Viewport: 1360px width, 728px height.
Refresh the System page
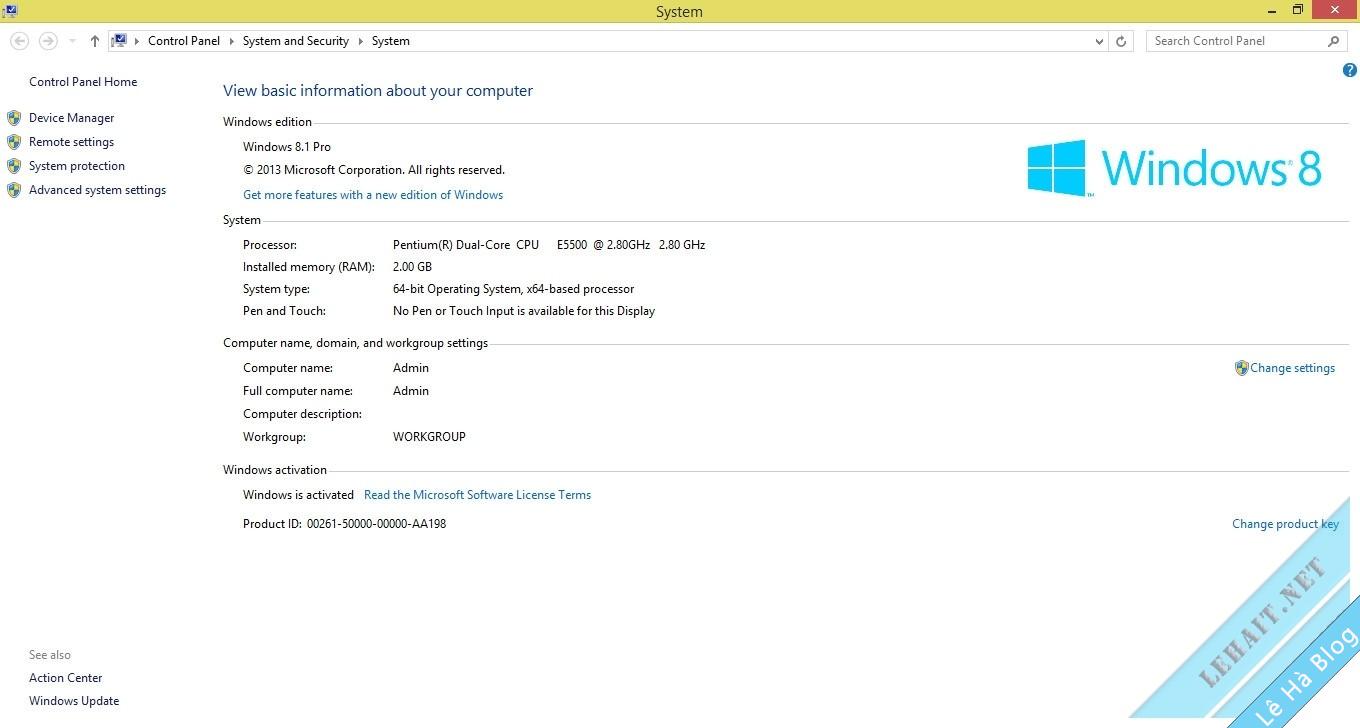(1121, 41)
